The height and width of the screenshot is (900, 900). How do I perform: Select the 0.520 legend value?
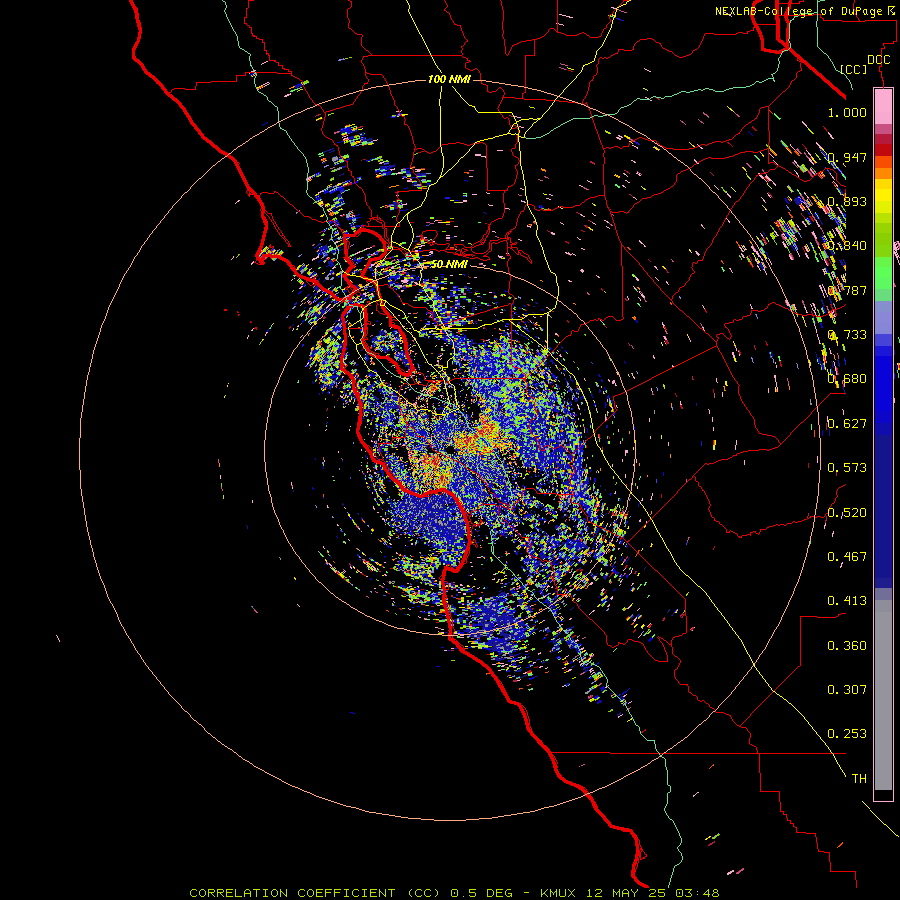[x=847, y=513]
